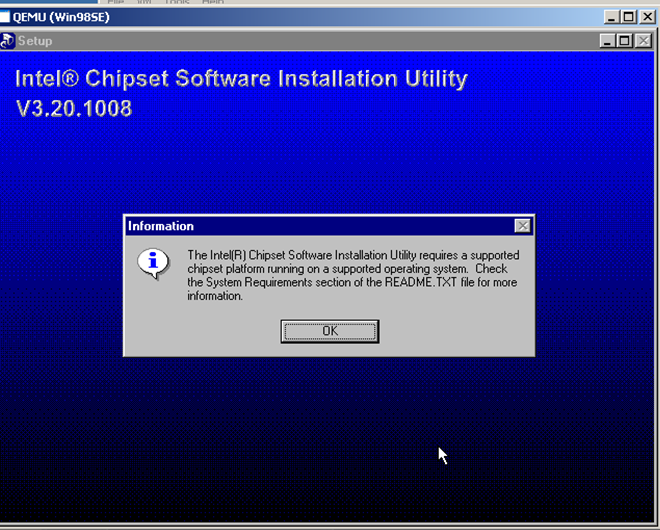This screenshot has height=530, width=660.
Task: Close the QEMU (Win98SE) window
Action: tap(648, 17)
